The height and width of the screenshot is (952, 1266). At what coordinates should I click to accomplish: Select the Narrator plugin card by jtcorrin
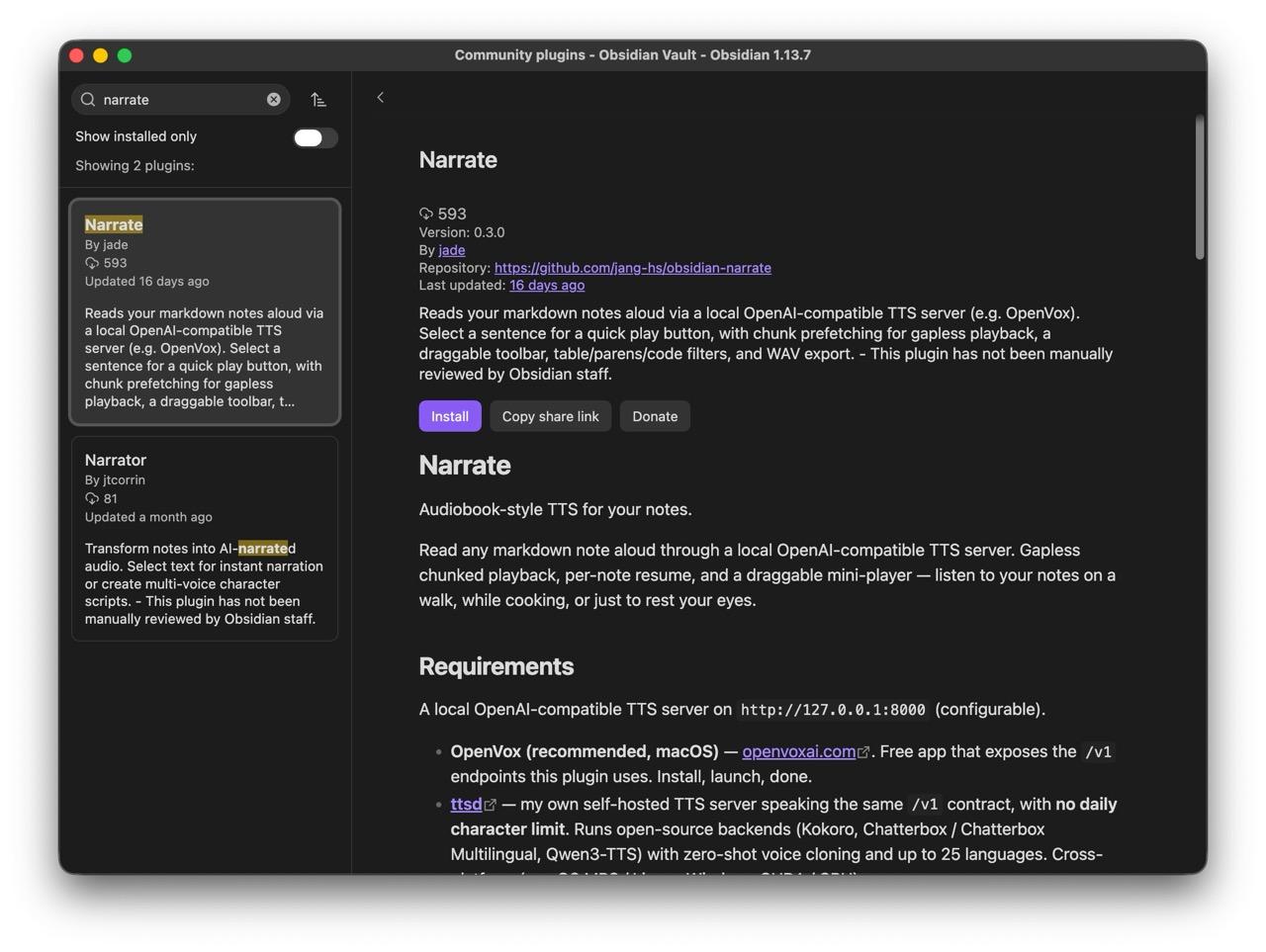pos(205,539)
